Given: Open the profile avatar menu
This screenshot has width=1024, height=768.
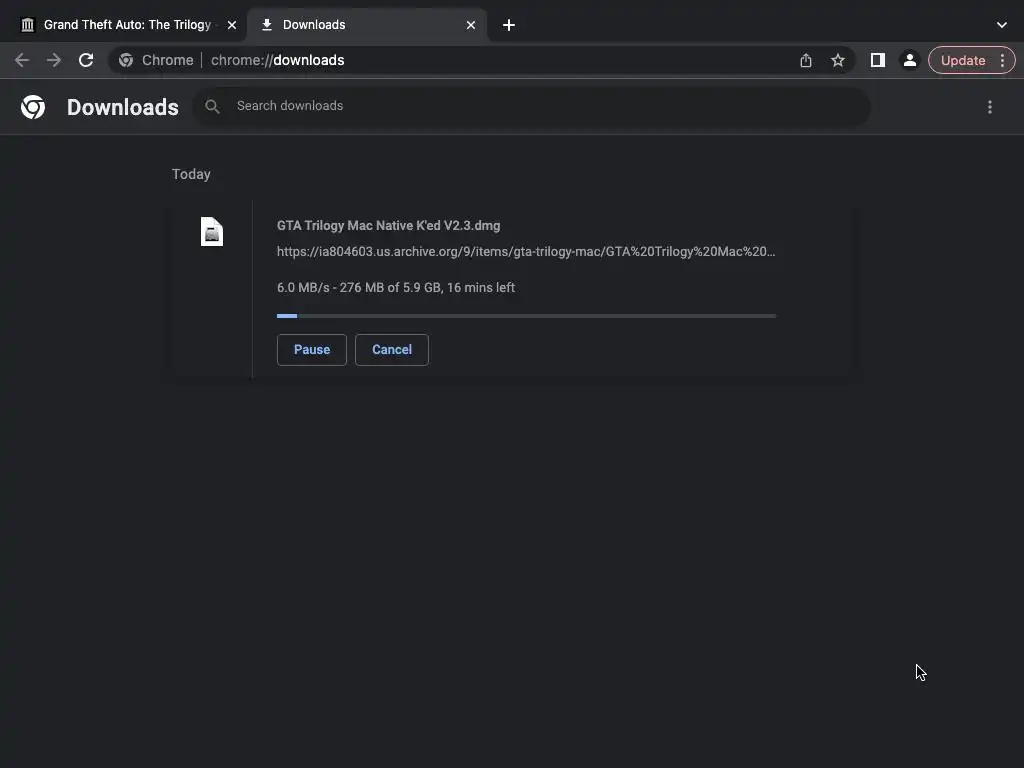Looking at the screenshot, I should 909,60.
